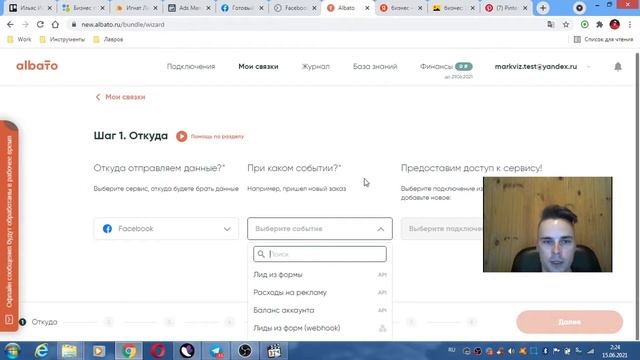
Task: Open browser extensions puzzle icon
Action: [600, 24]
